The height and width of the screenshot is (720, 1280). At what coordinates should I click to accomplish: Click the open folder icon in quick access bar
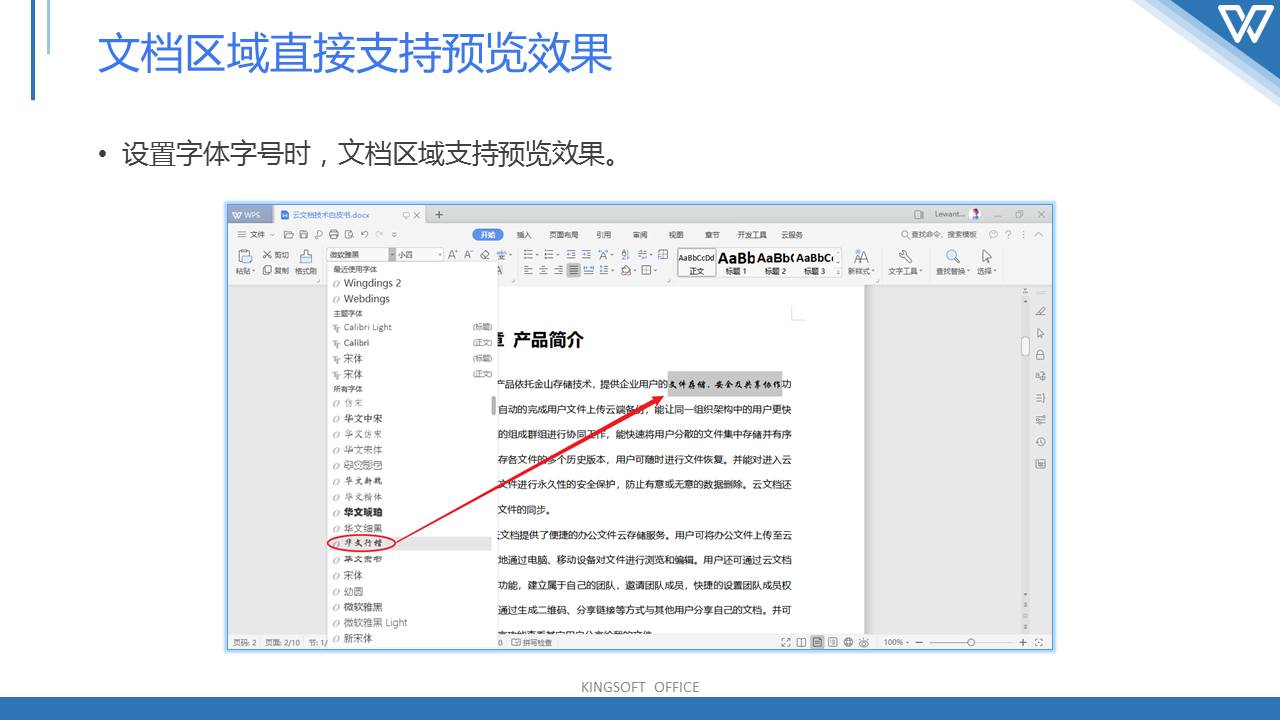coord(289,234)
